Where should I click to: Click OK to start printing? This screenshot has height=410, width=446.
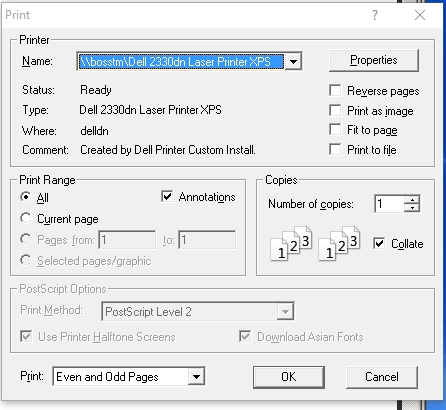[289, 377]
